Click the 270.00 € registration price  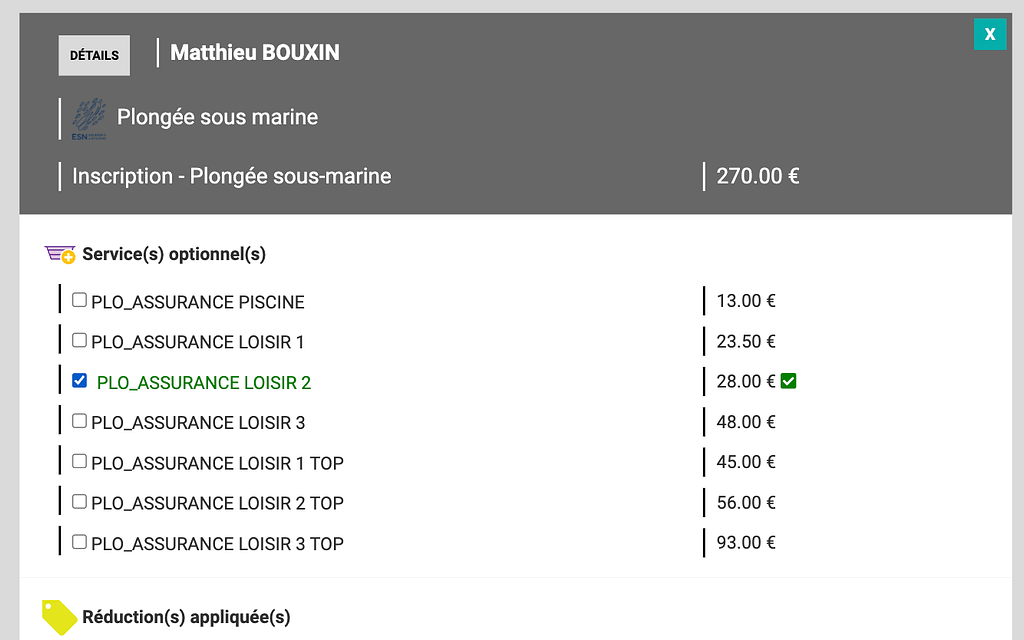pyautogui.click(x=757, y=177)
